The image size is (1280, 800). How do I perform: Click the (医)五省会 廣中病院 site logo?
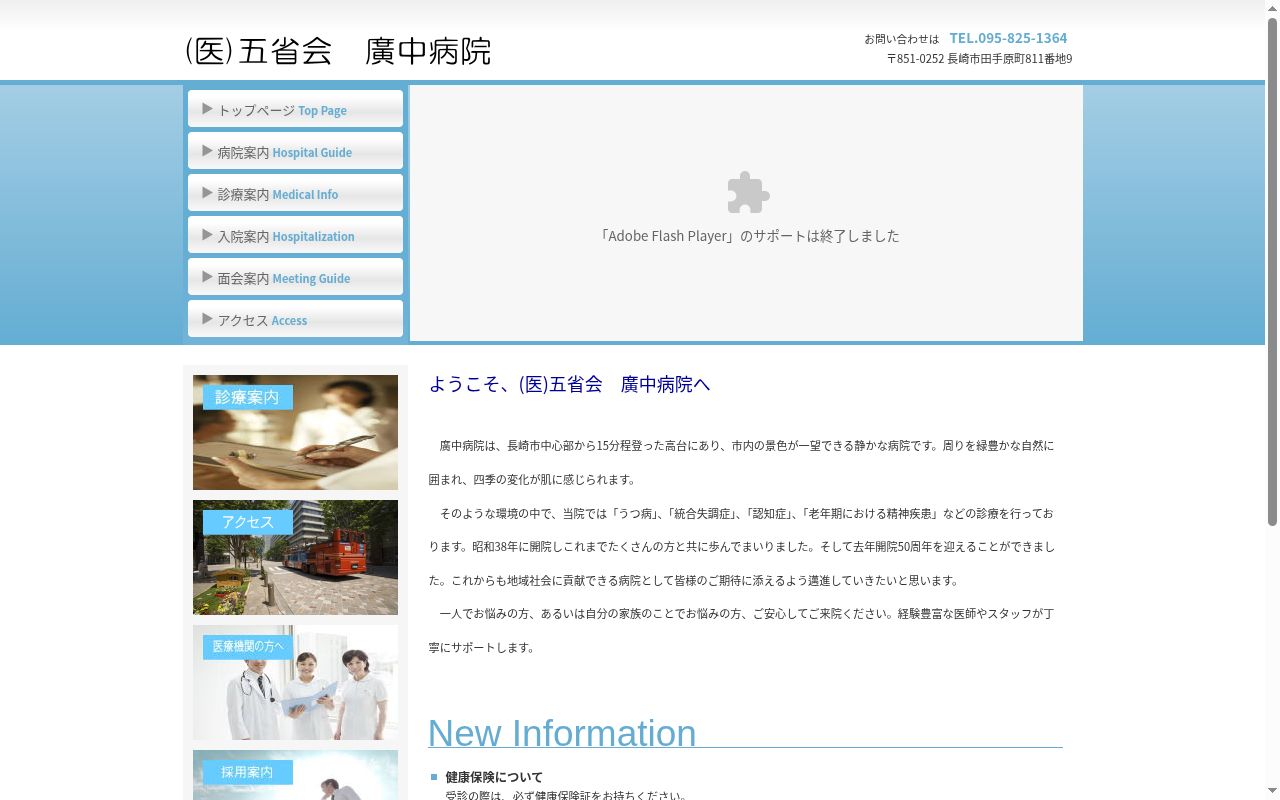[338, 51]
